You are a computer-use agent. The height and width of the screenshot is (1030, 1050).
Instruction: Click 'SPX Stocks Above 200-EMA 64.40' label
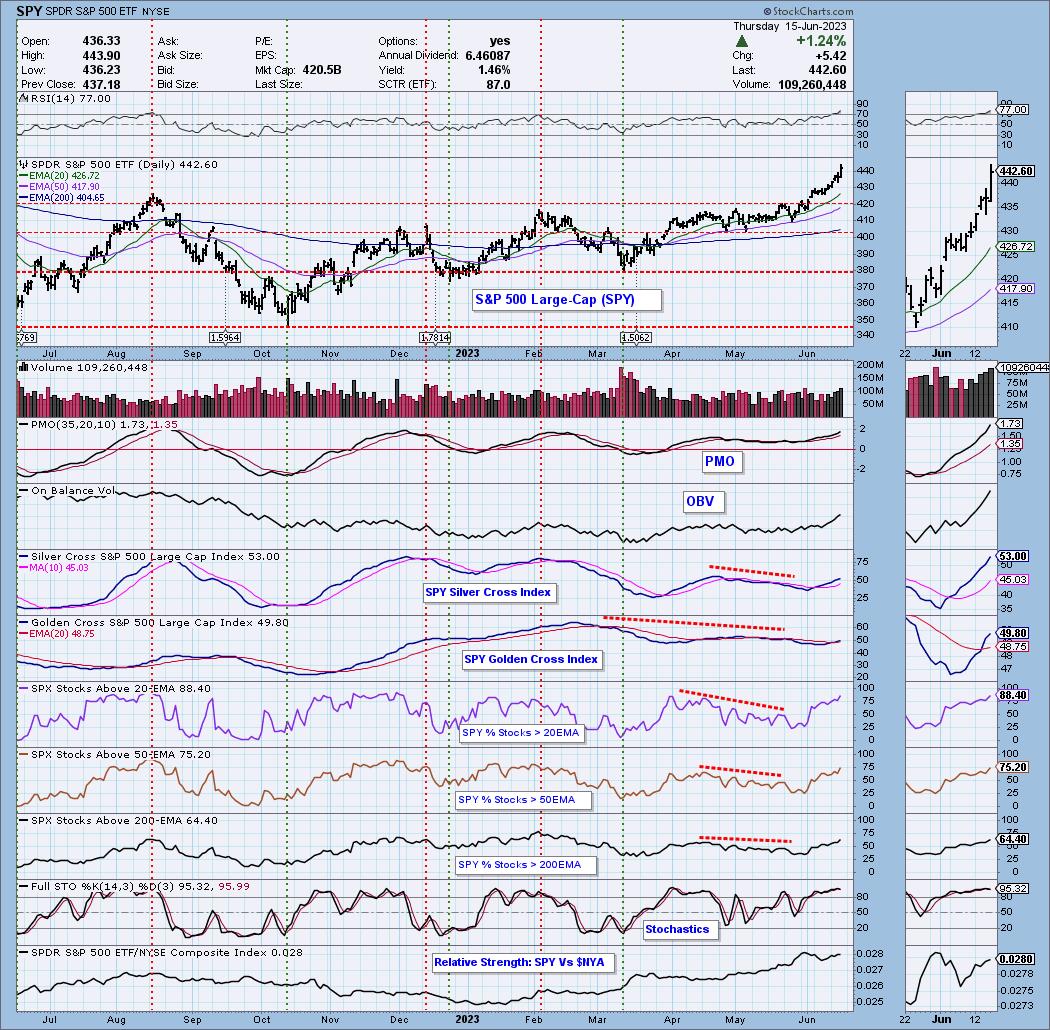coord(124,820)
